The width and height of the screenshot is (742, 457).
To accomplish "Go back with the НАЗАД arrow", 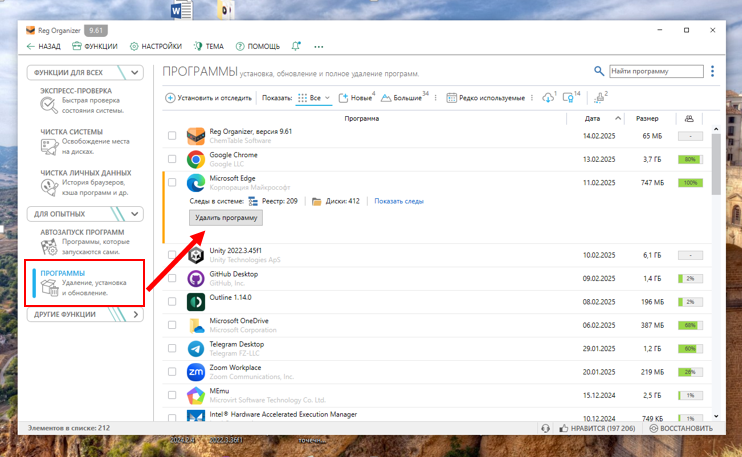I will click(x=44, y=46).
